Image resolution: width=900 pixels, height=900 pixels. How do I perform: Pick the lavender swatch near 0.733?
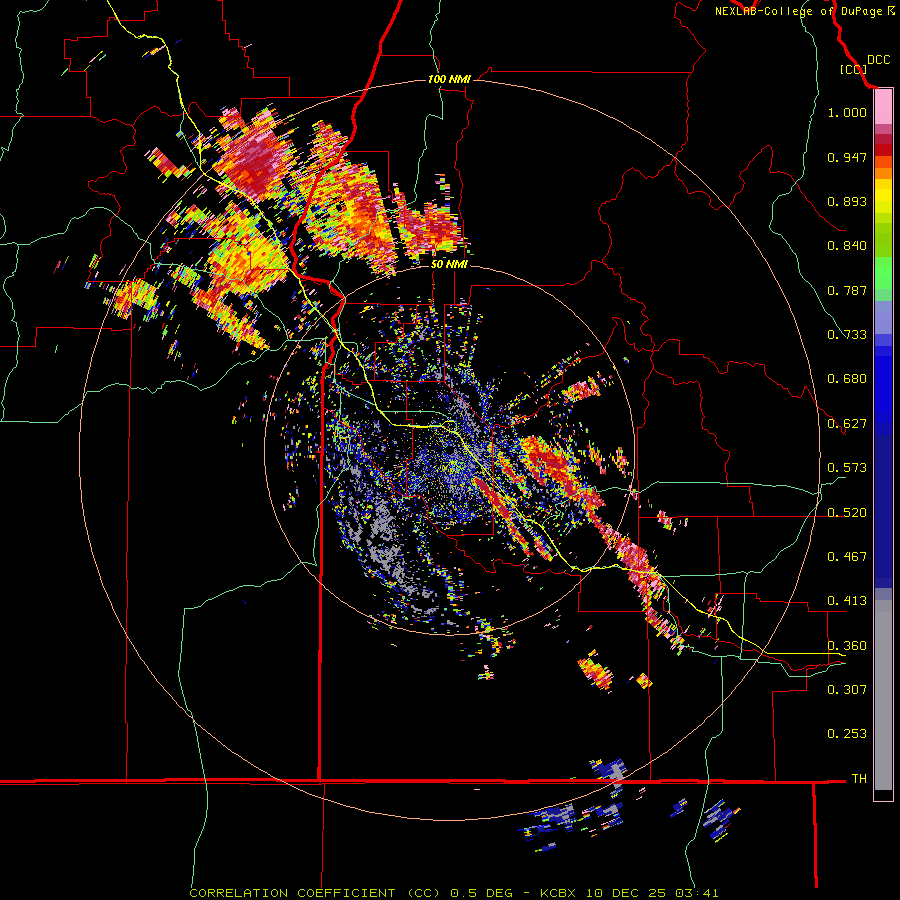pos(883,317)
